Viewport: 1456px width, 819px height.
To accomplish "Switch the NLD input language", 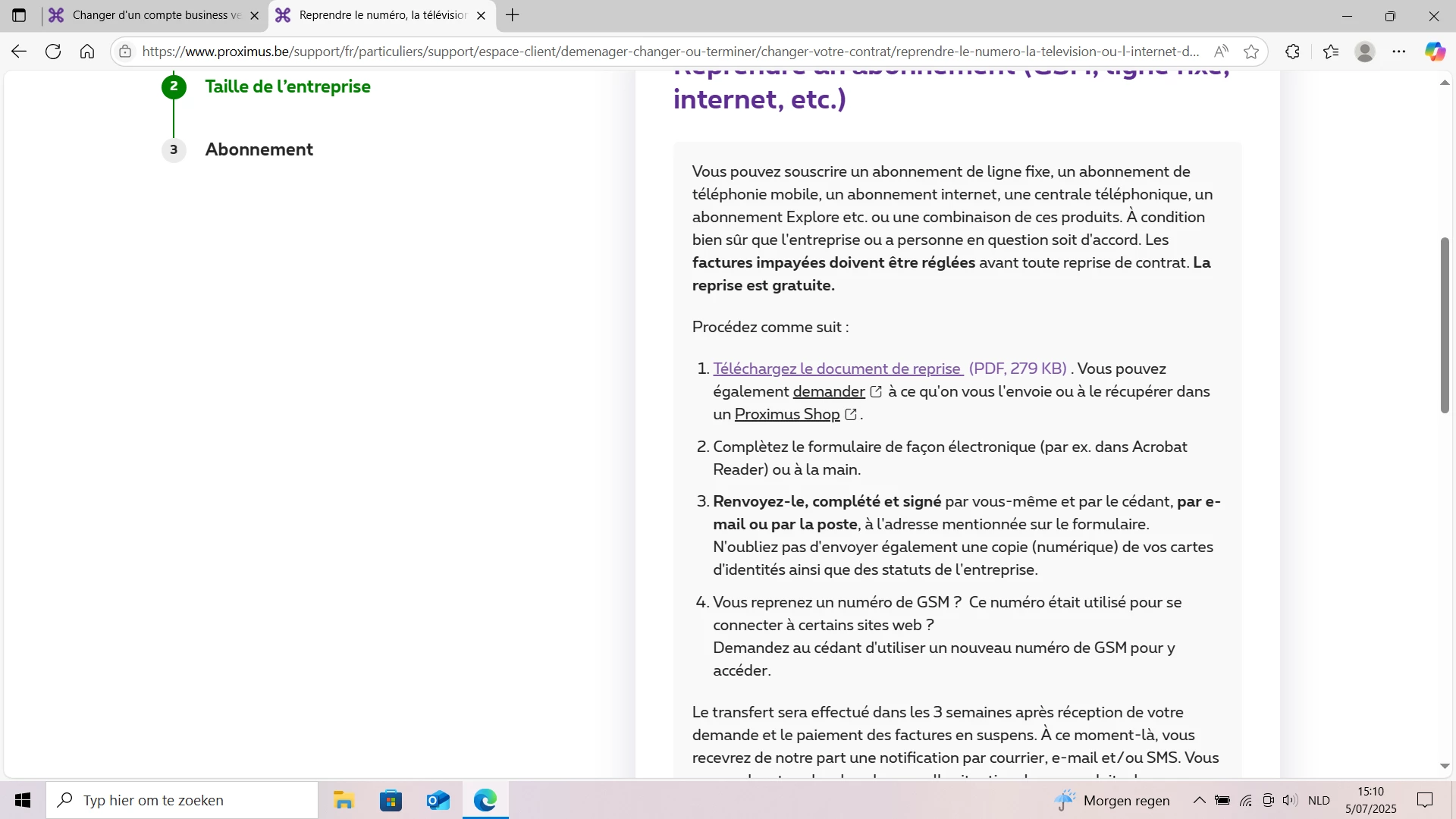I will pos(1319,800).
